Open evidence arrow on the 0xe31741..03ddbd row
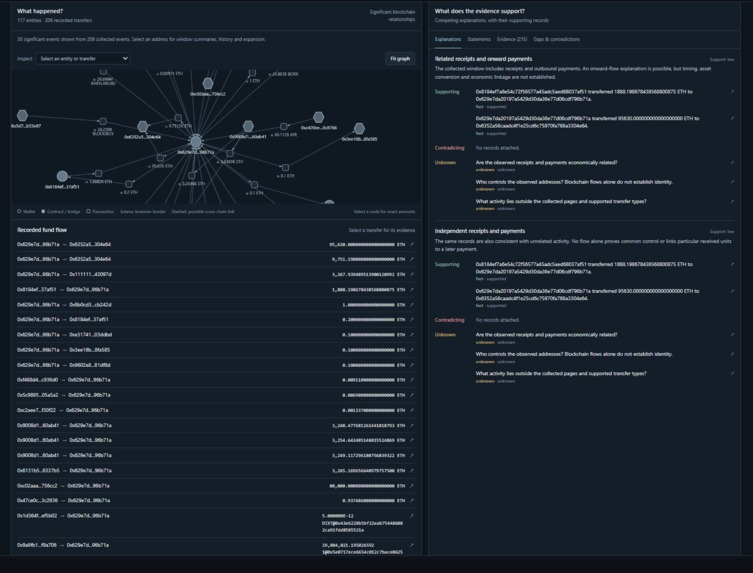 coord(412,335)
